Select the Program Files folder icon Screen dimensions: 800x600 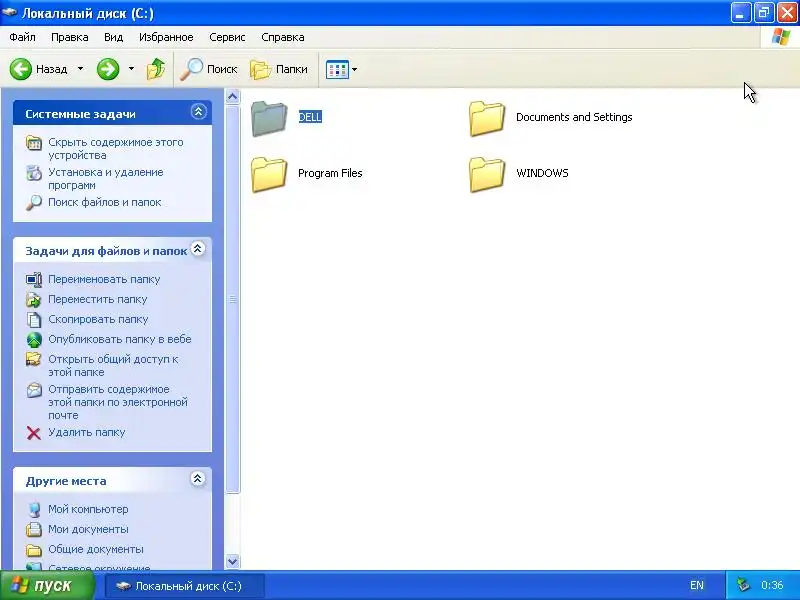click(269, 174)
